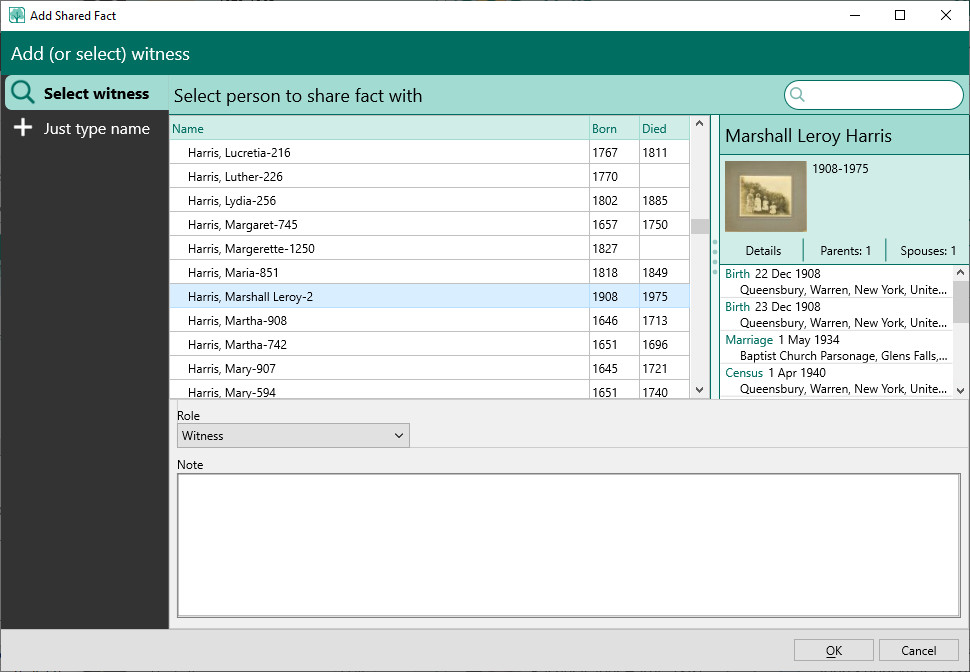Select Harris, Lucretia-216 in the list
970x672 pixels.
[239, 153]
